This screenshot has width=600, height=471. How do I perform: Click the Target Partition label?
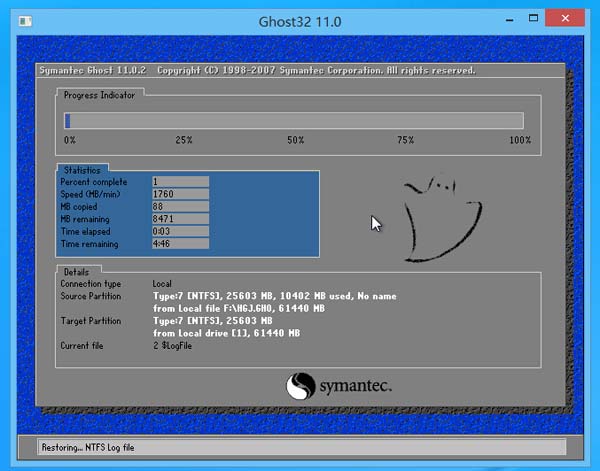pos(91,321)
